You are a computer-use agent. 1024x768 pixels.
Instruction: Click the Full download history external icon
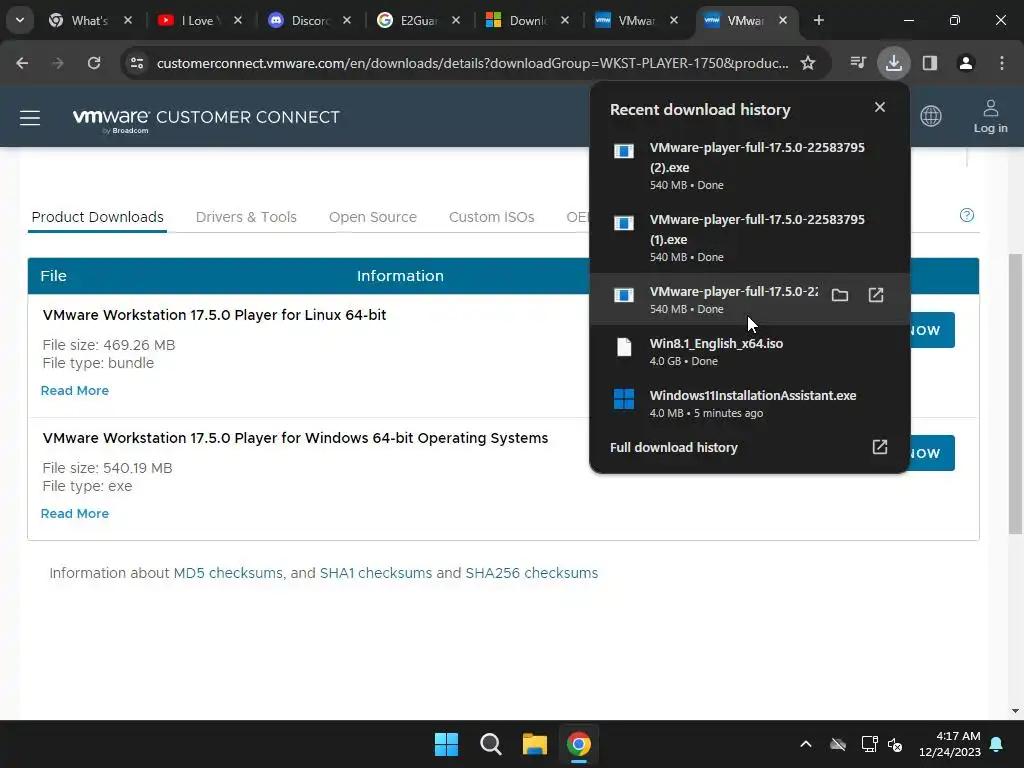coord(880,447)
